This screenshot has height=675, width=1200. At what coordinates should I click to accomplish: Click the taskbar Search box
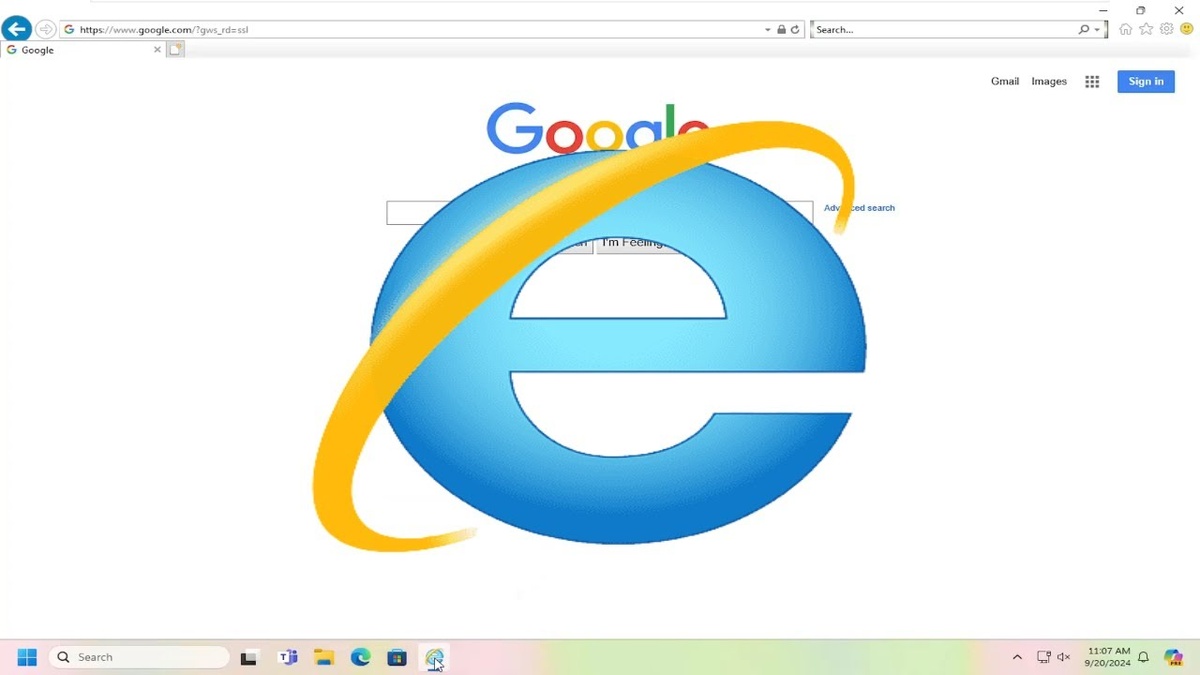click(x=139, y=657)
